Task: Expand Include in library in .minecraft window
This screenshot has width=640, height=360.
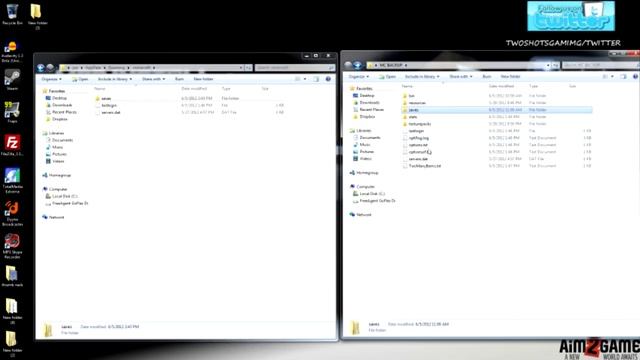Action: [x=115, y=79]
